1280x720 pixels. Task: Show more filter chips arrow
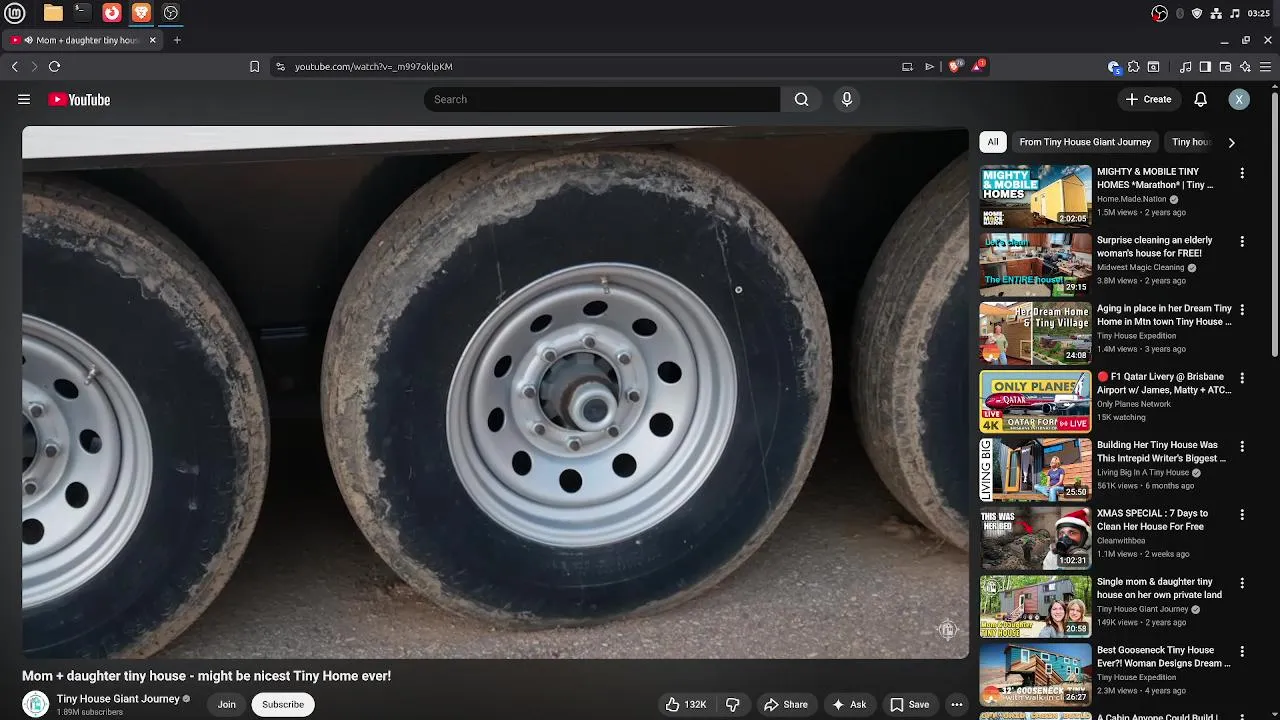(x=1231, y=142)
